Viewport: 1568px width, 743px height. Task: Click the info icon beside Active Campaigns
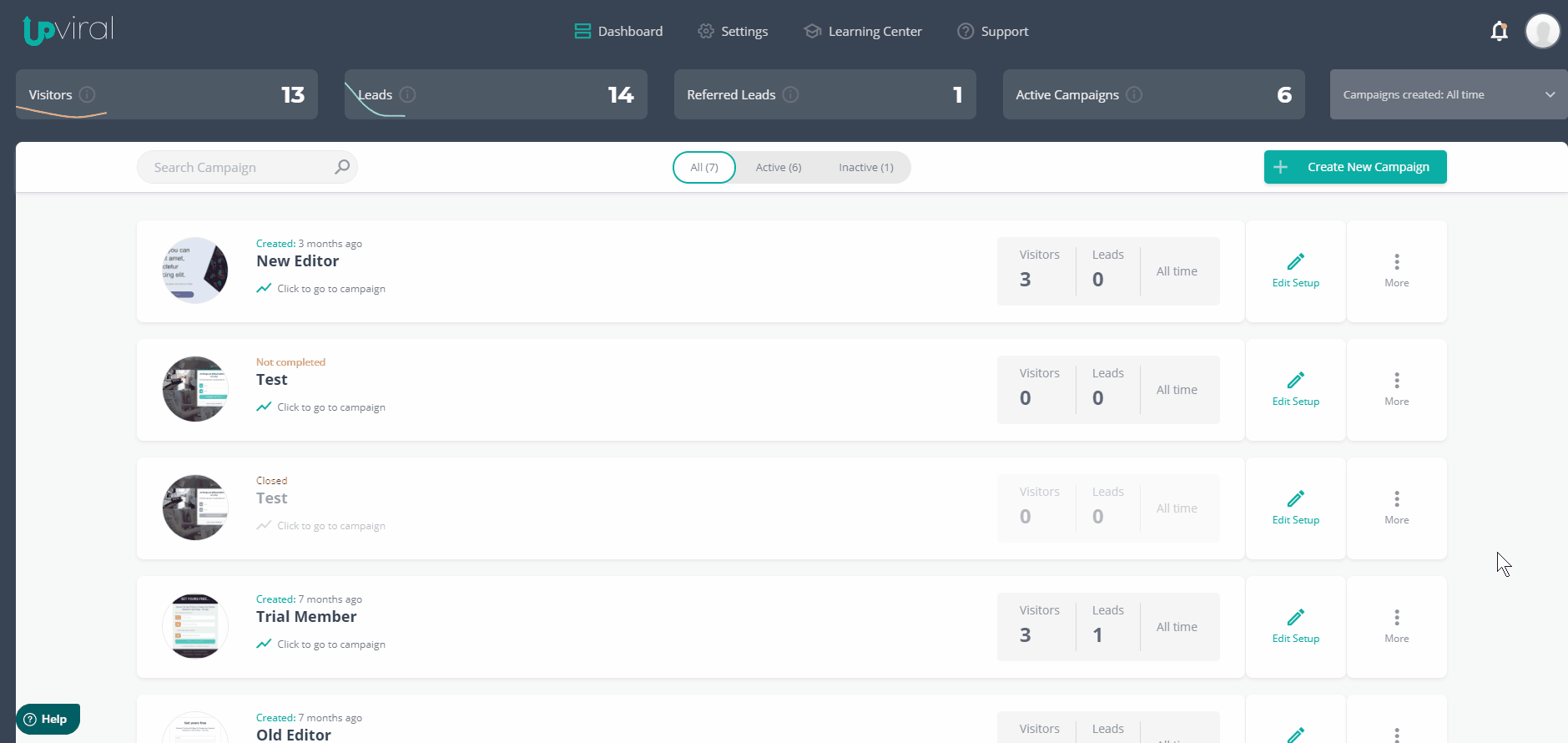(1134, 94)
